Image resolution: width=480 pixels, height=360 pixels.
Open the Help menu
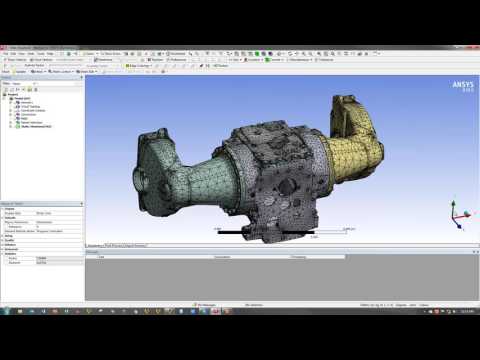point(50,54)
